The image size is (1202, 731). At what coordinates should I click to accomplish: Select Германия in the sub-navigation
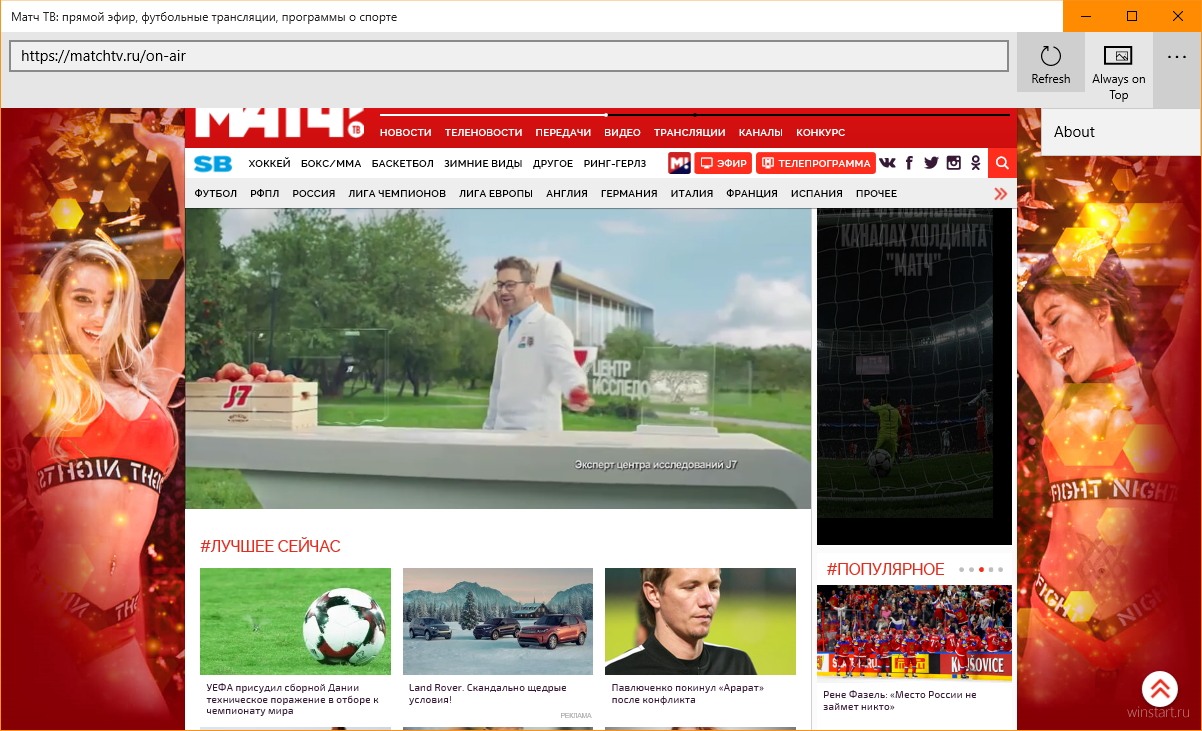[629, 193]
